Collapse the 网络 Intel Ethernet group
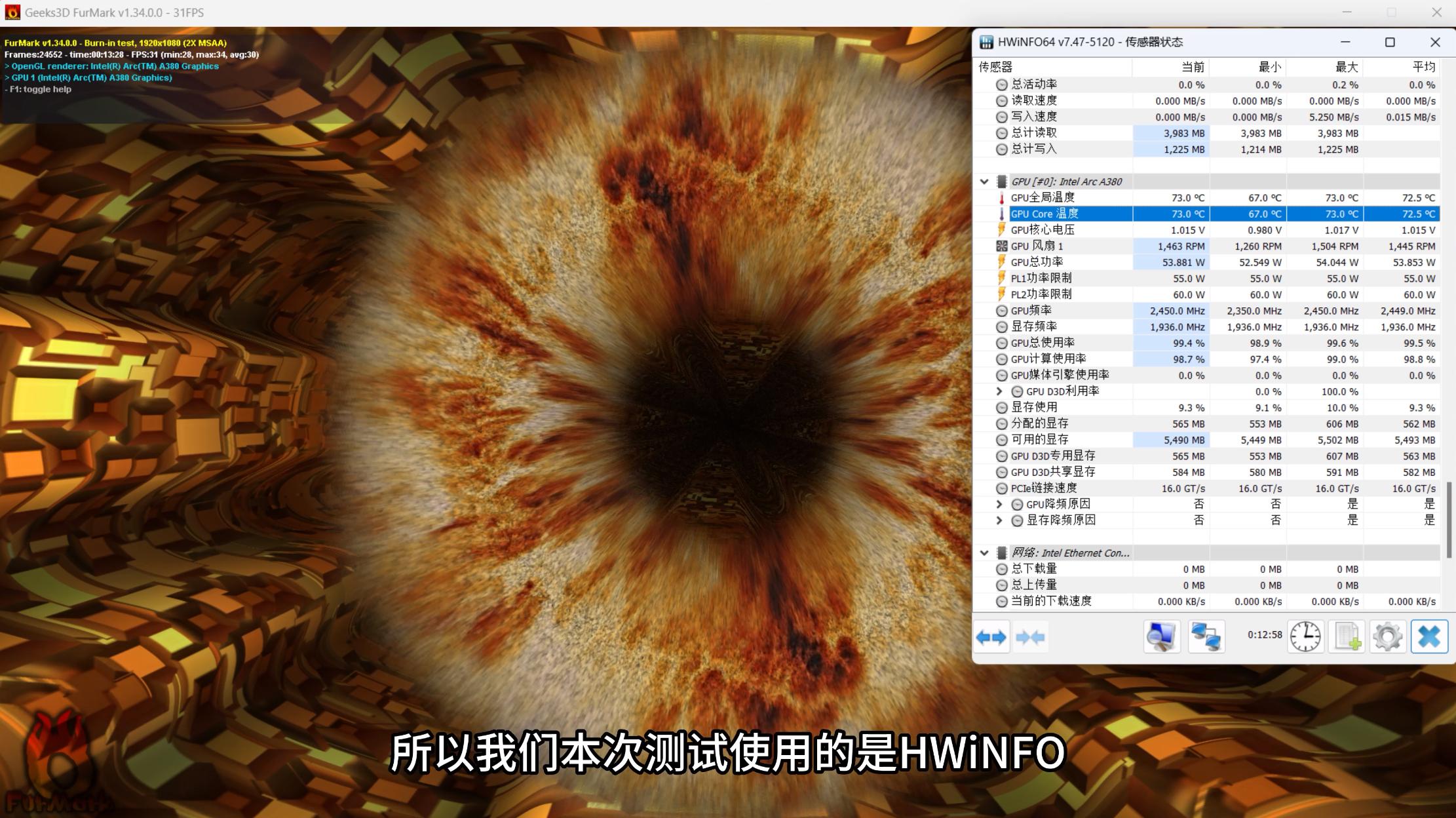This screenshot has width=1456, height=818. (x=984, y=553)
